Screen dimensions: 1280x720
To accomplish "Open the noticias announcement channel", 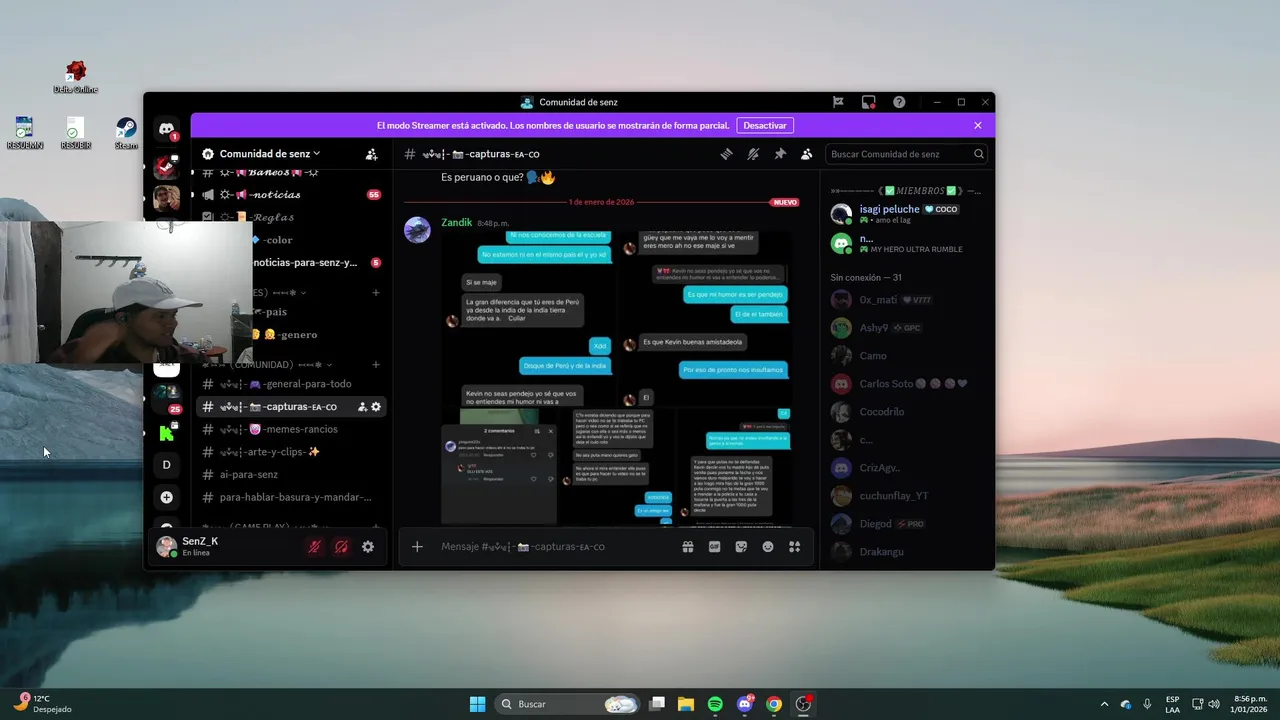I will point(290,195).
